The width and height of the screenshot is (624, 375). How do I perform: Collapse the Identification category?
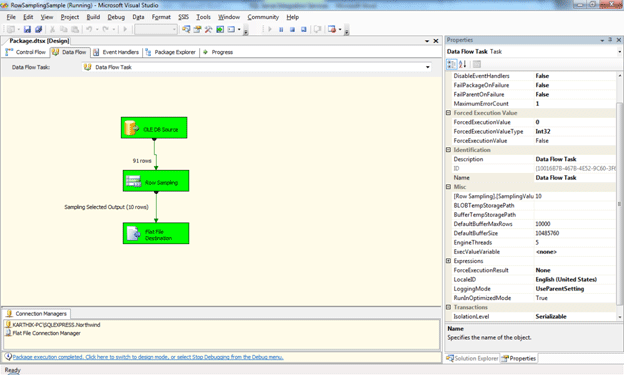[x=448, y=150]
